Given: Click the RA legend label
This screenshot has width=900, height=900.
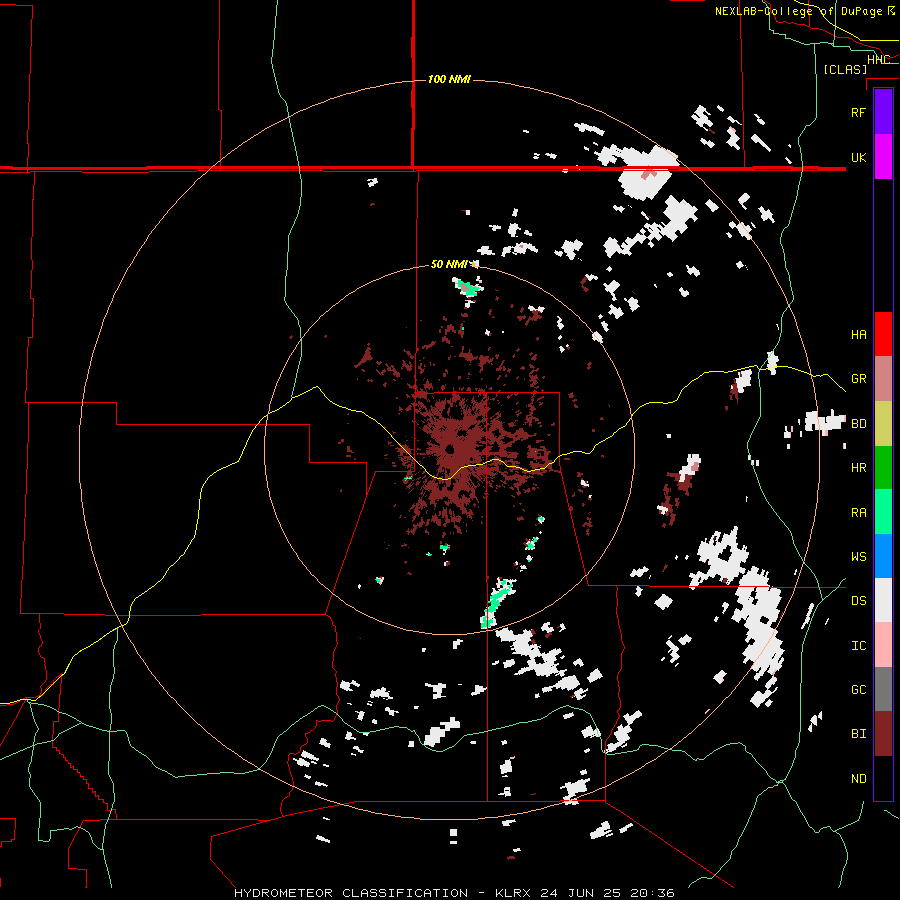Looking at the screenshot, I should [x=858, y=513].
